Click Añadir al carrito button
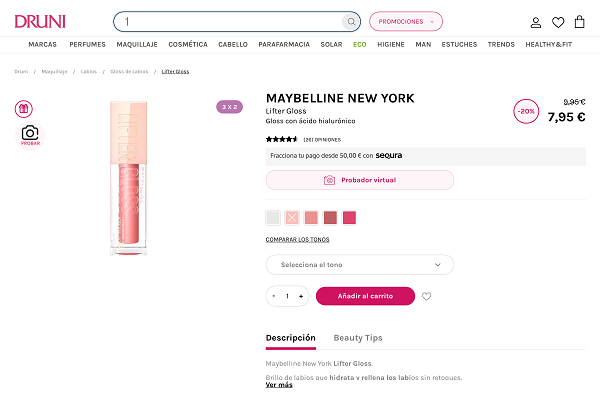 point(364,296)
